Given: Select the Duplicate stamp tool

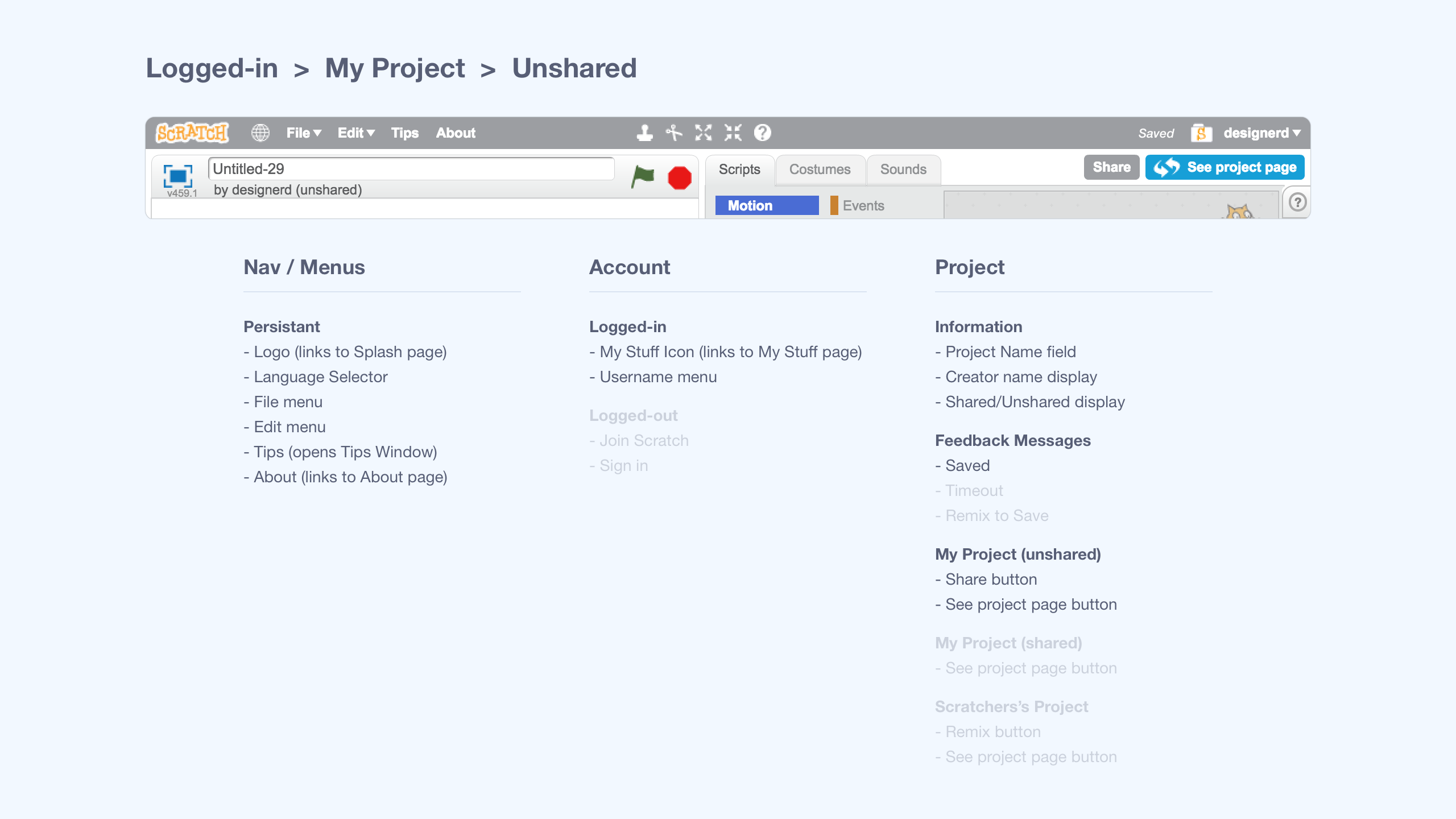Looking at the screenshot, I should [644, 133].
